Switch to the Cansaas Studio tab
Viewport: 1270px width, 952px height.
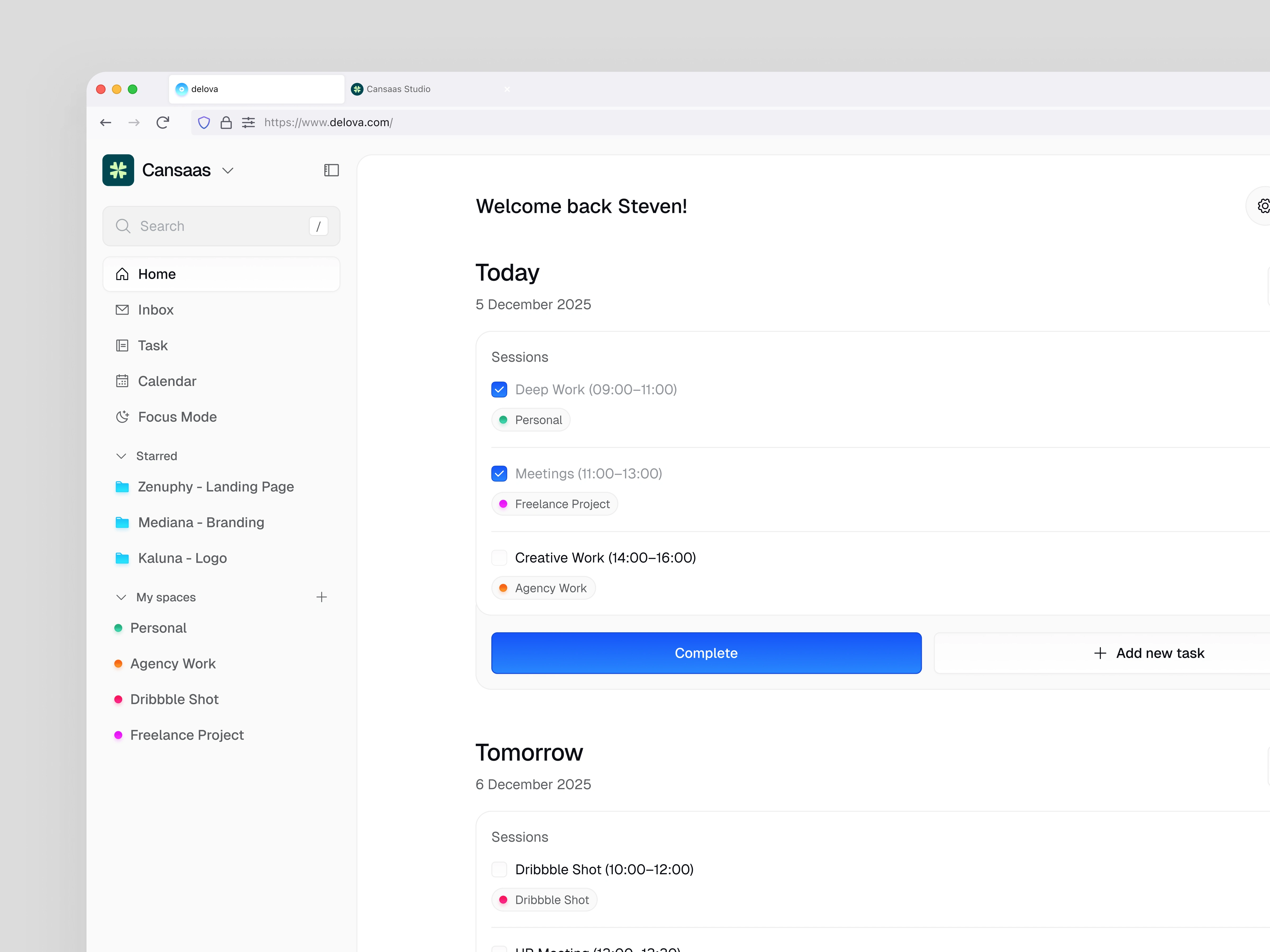(x=398, y=89)
